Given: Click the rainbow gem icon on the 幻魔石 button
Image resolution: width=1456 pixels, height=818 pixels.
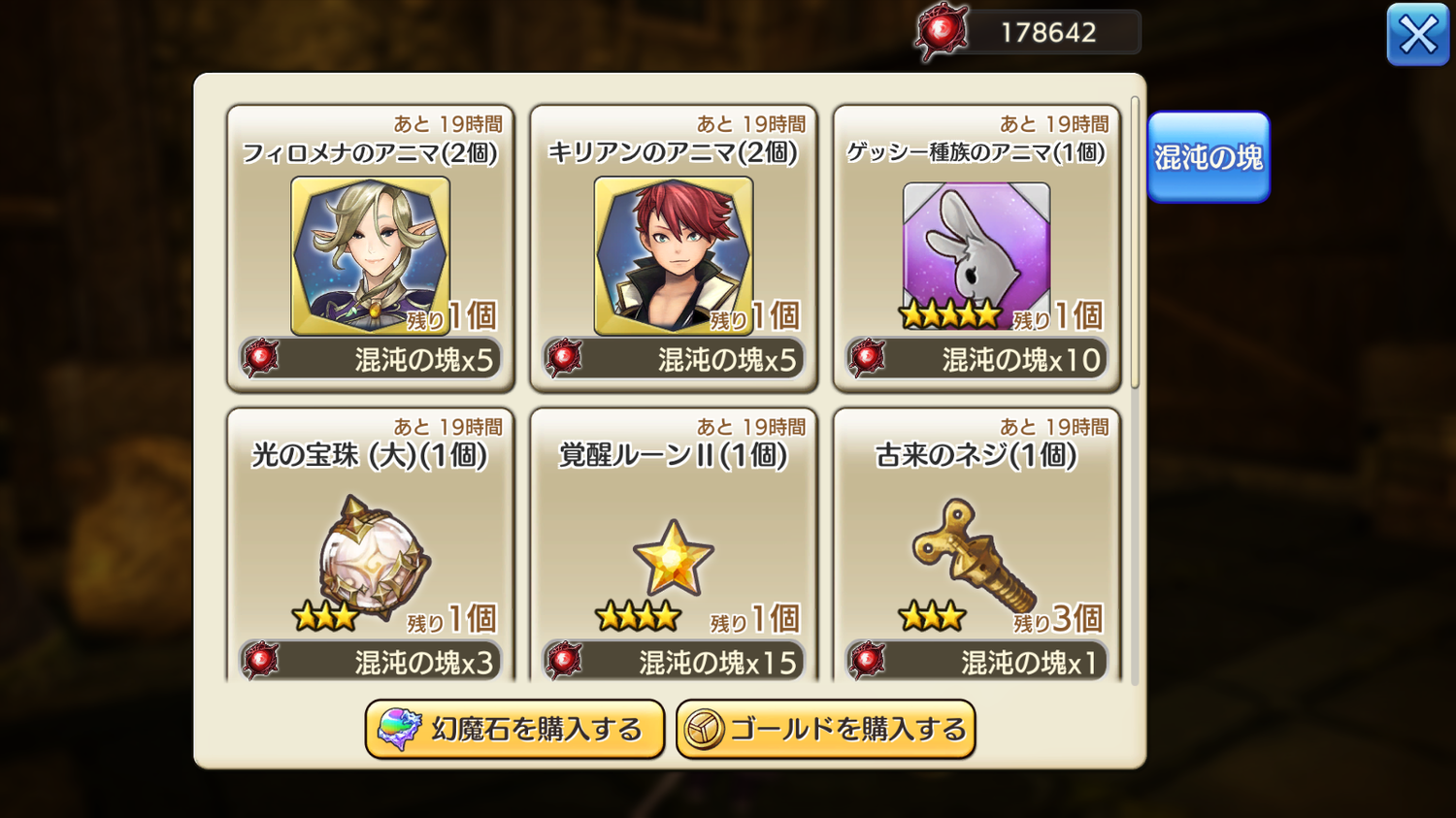Looking at the screenshot, I should pyautogui.click(x=399, y=729).
